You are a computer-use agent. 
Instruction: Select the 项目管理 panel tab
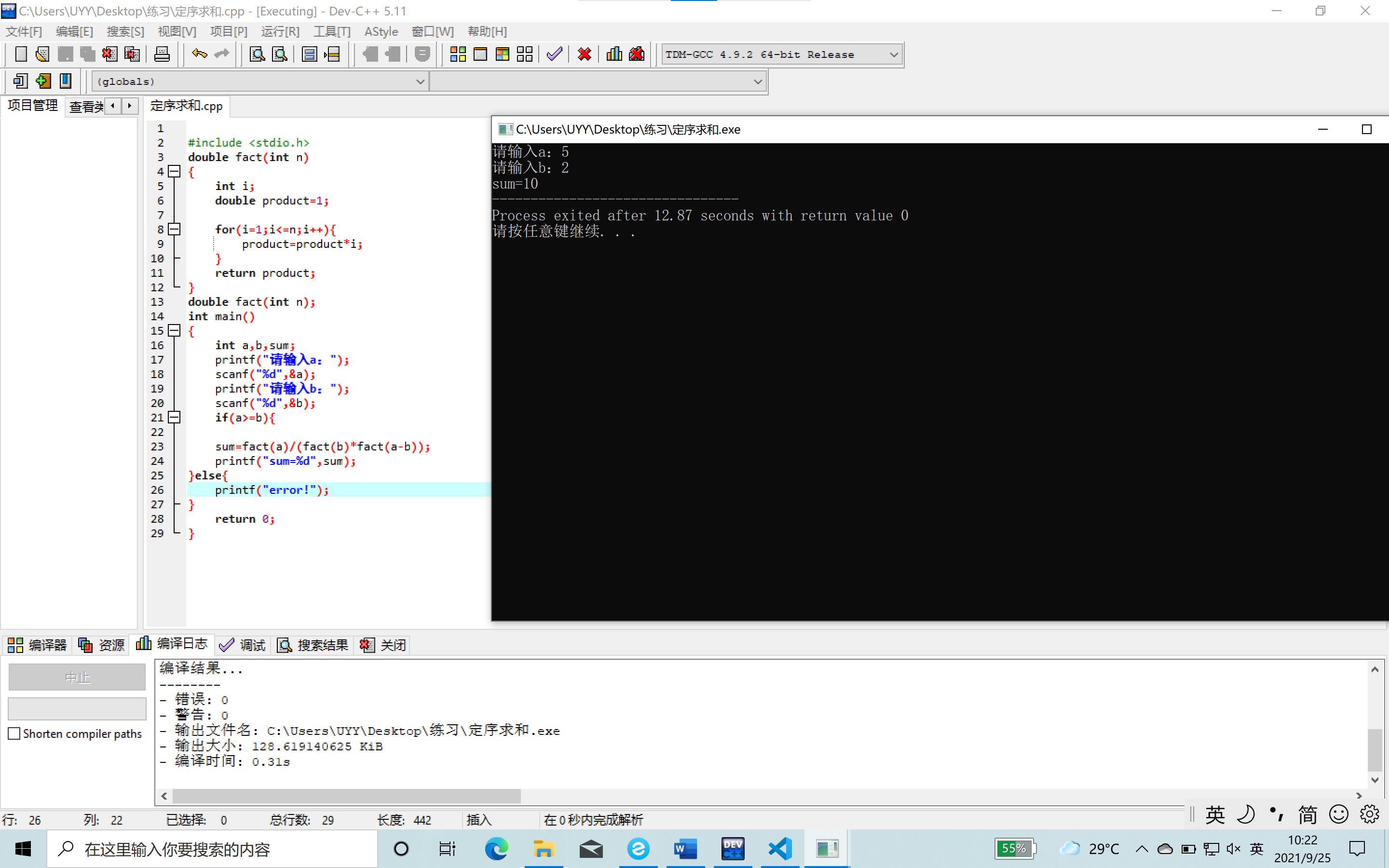33,106
